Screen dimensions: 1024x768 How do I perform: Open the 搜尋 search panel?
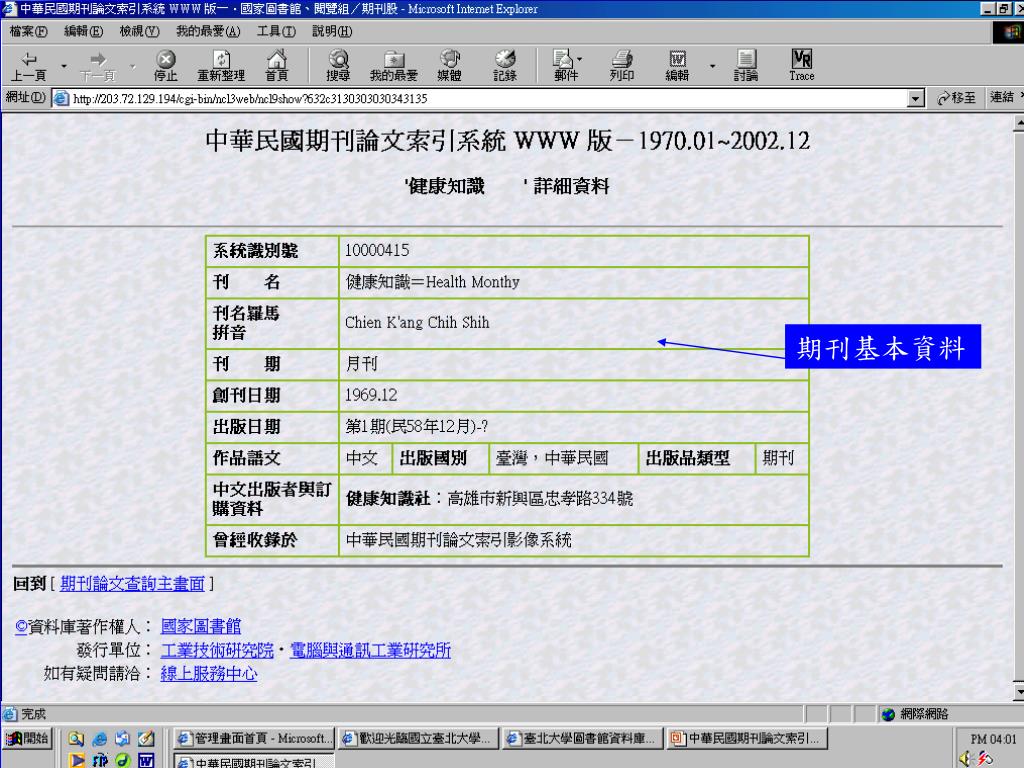pos(338,66)
